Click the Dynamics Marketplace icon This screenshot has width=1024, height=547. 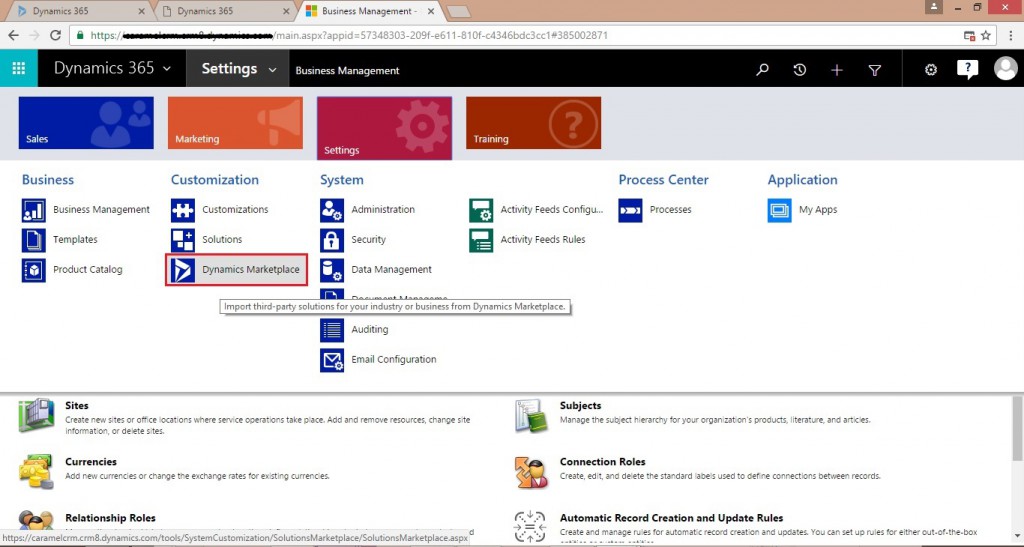pyautogui.click(x=183, y=270)
